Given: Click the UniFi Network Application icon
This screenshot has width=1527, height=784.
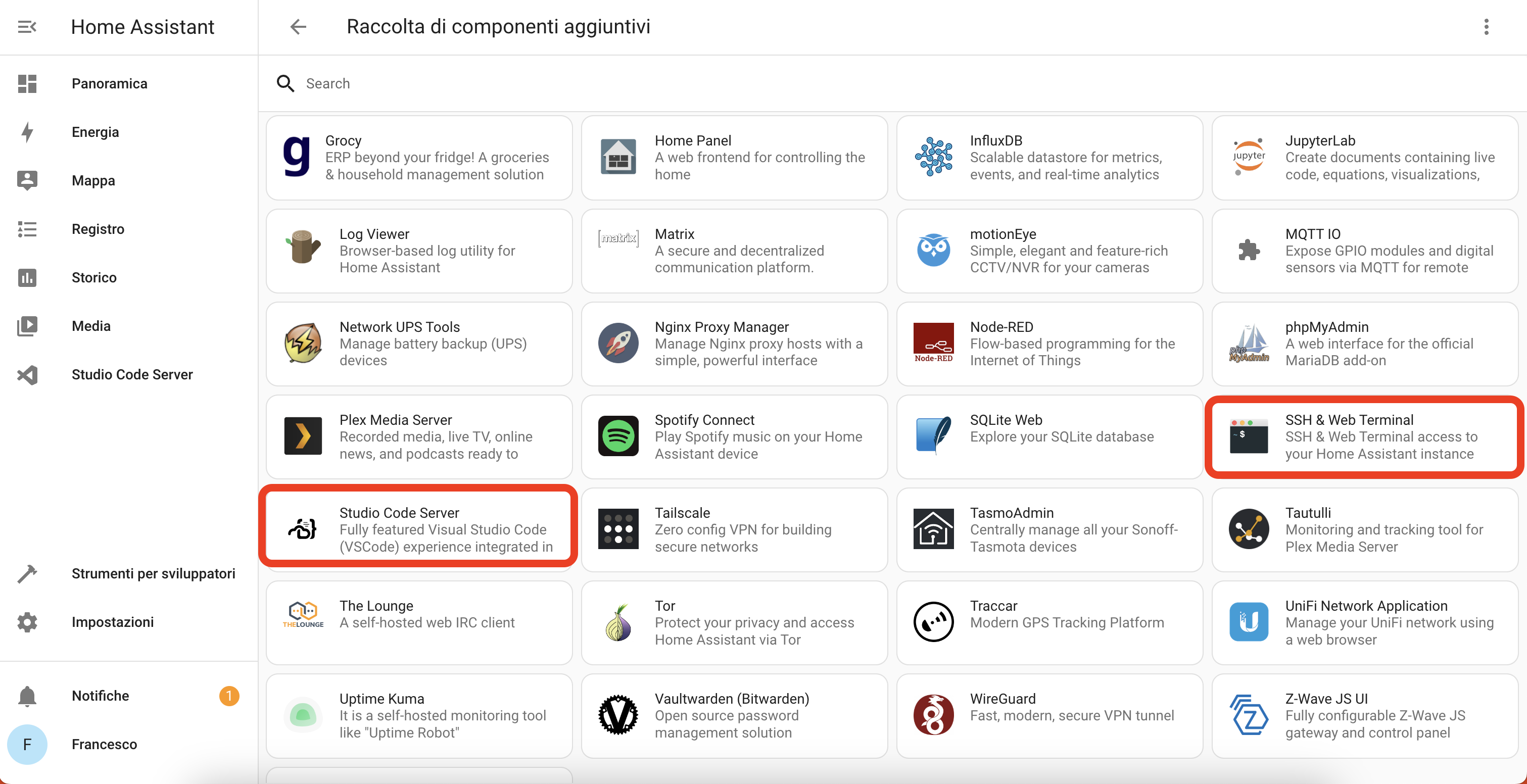Looking at the screenshot, I should [x=1249, y=622].
